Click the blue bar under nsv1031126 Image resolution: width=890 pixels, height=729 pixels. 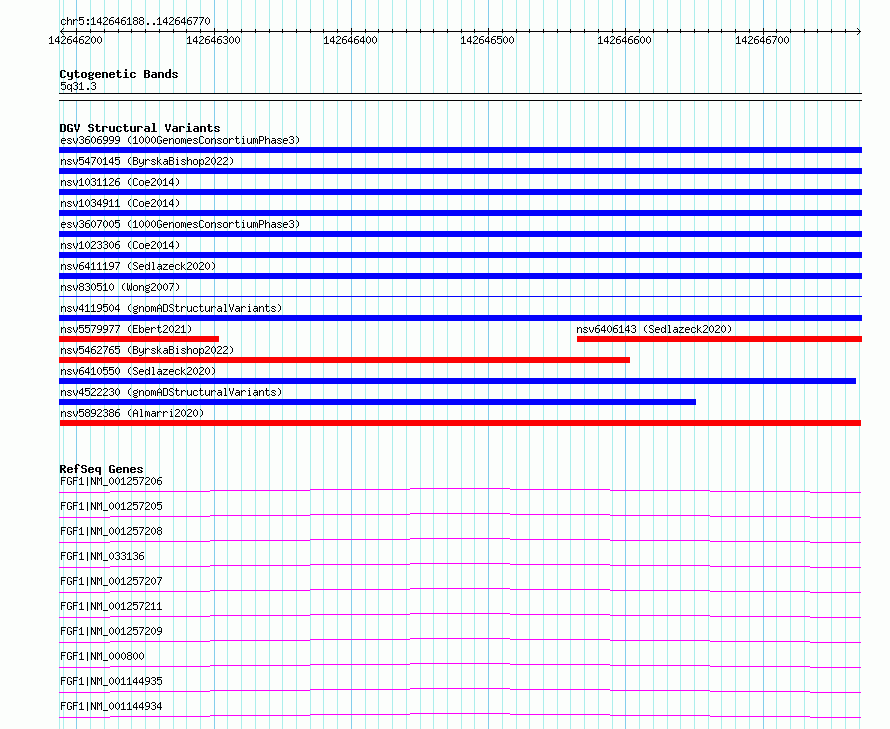(x=460, y=192)
